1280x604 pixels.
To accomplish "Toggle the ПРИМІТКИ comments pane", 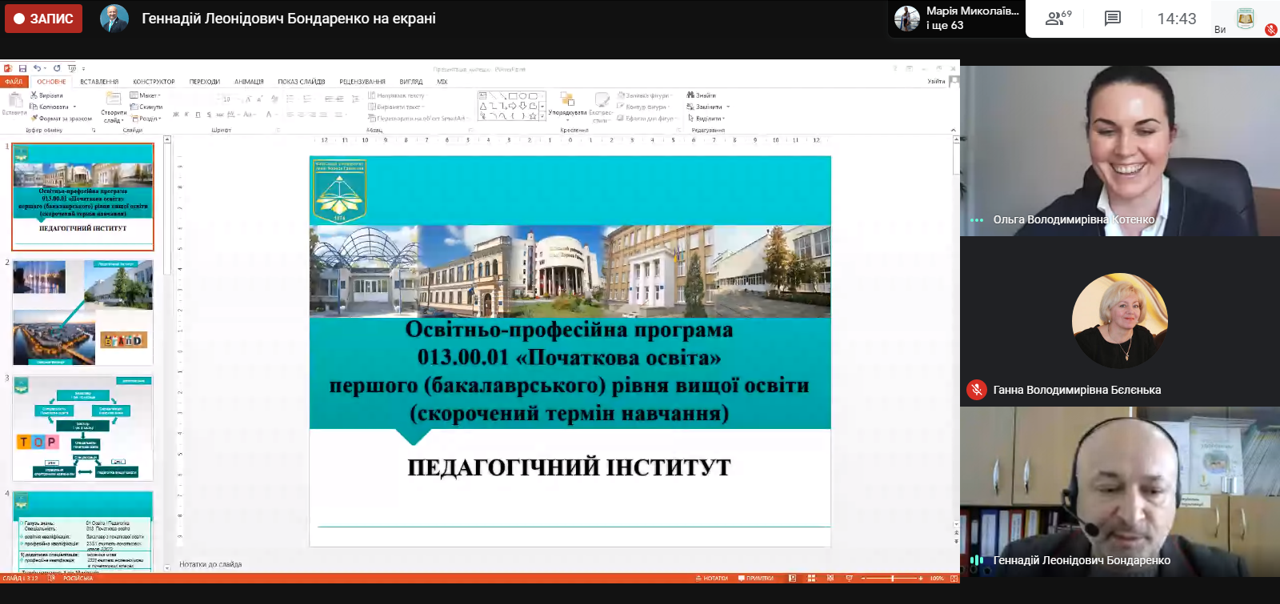I will click(756, 578).
